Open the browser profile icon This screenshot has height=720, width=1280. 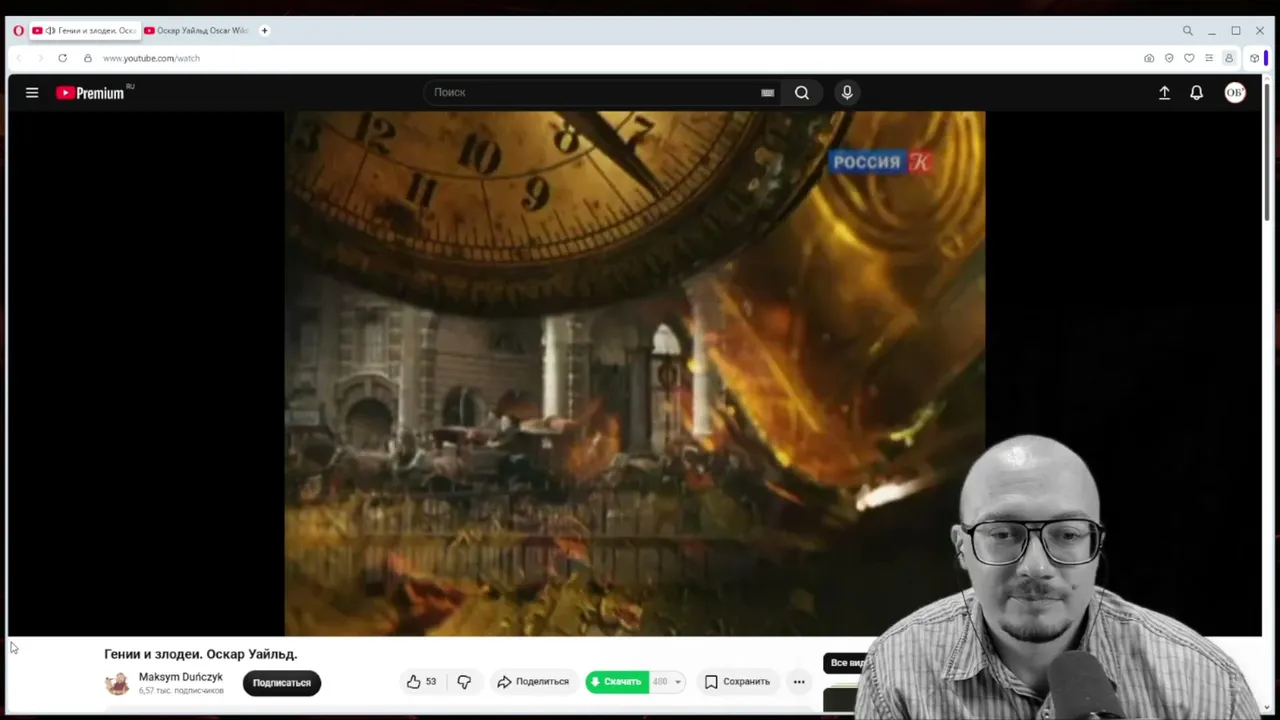[1229, 58]
